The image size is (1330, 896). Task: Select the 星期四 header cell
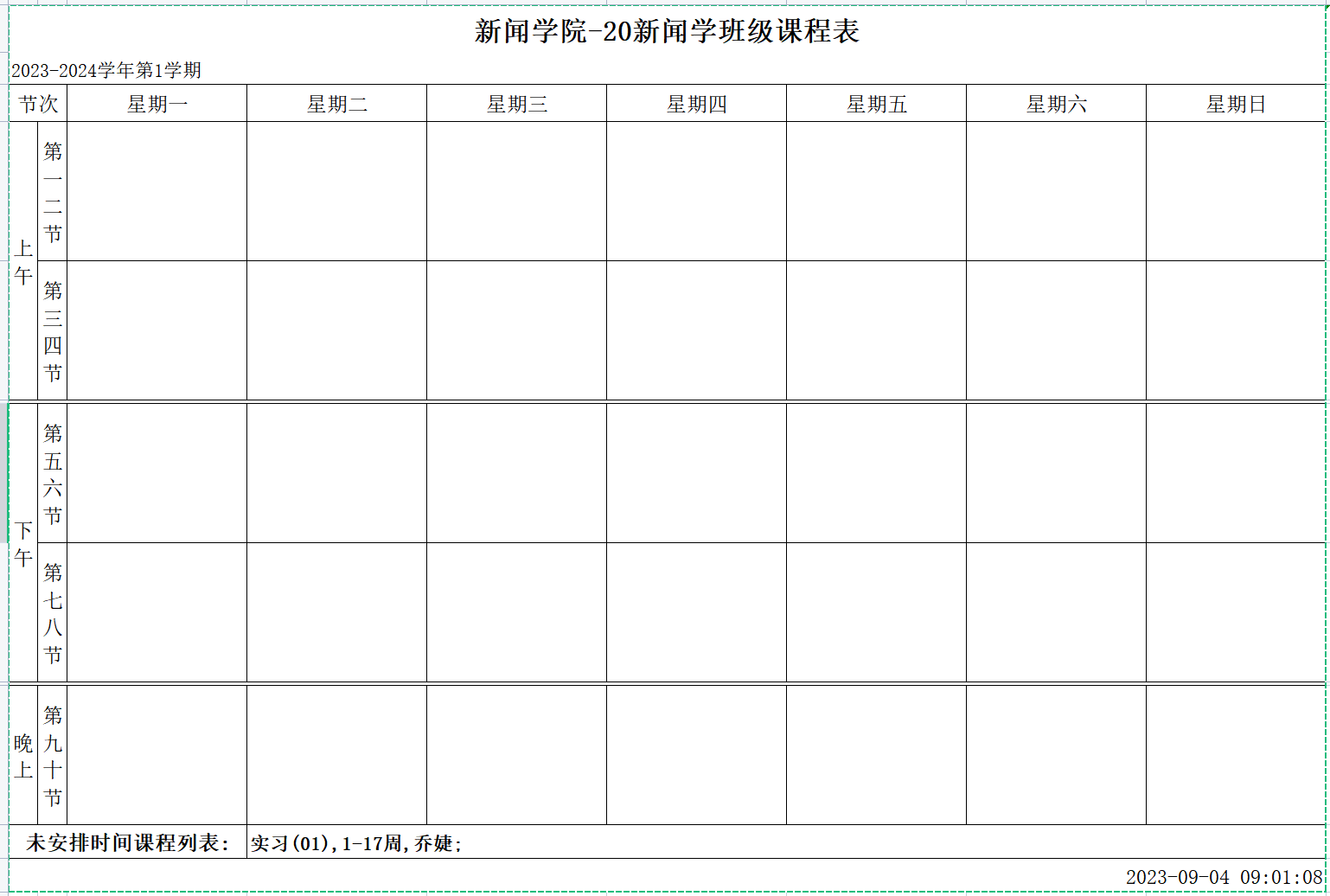pyautogui.click(x=697, y=104)
